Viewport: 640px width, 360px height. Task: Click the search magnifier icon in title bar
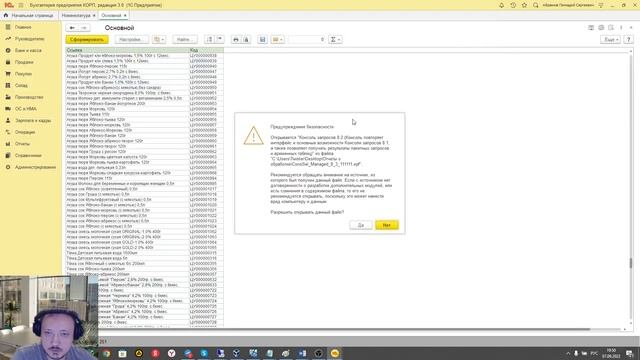click(x=536, y=5)
